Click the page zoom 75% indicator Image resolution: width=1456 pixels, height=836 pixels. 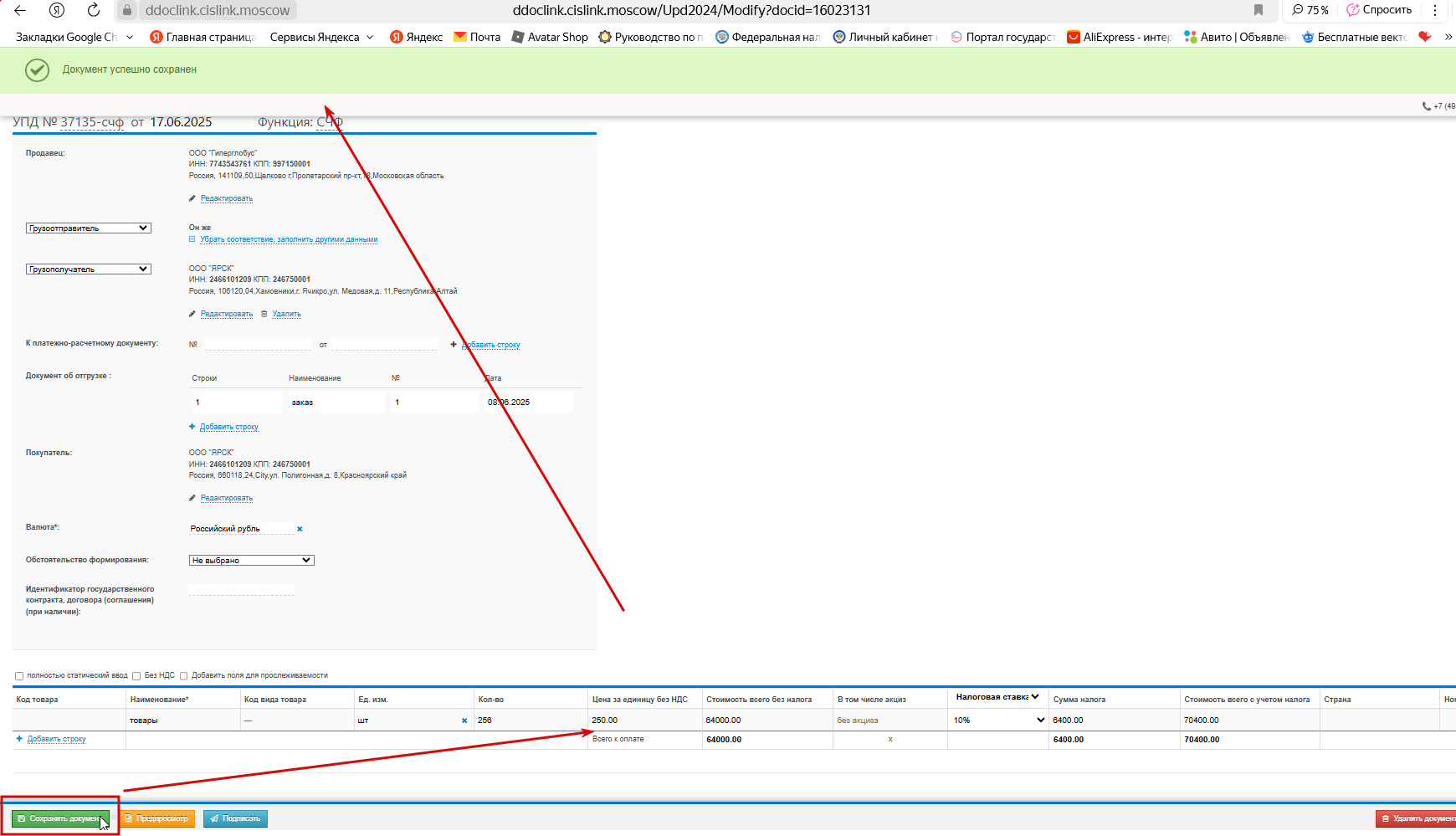(x=1310, y=10)
